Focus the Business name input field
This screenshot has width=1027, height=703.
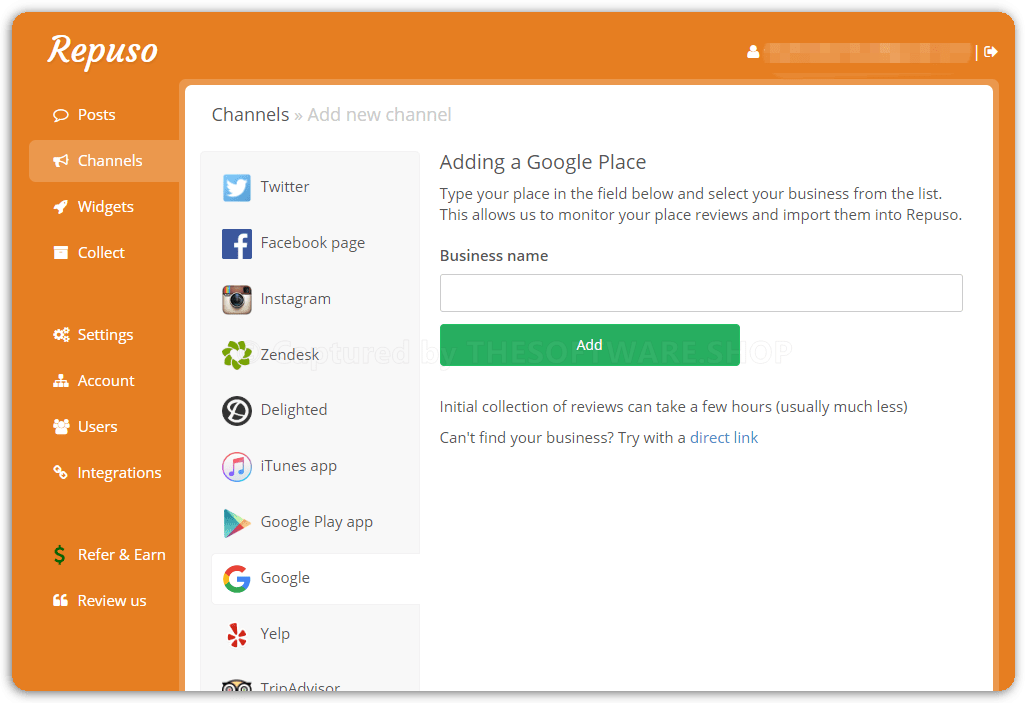[701, 293]
